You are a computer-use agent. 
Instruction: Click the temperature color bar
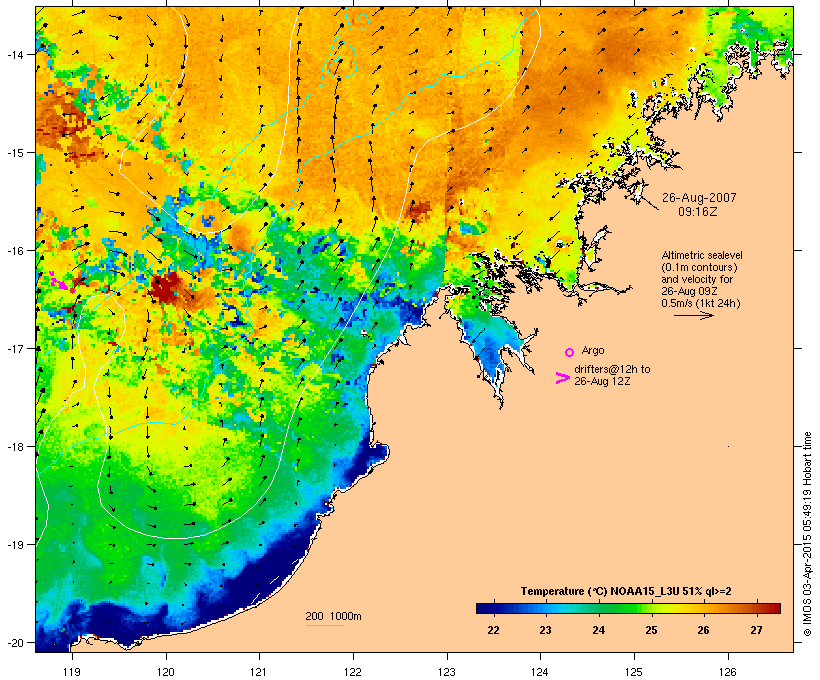point(628,608)
